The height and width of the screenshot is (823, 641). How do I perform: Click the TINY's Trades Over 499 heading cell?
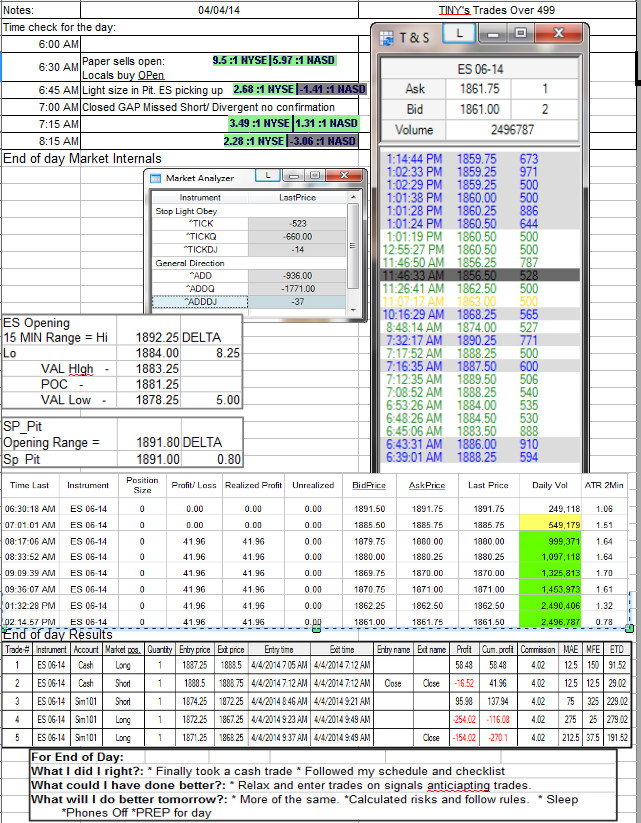point(497,10)
